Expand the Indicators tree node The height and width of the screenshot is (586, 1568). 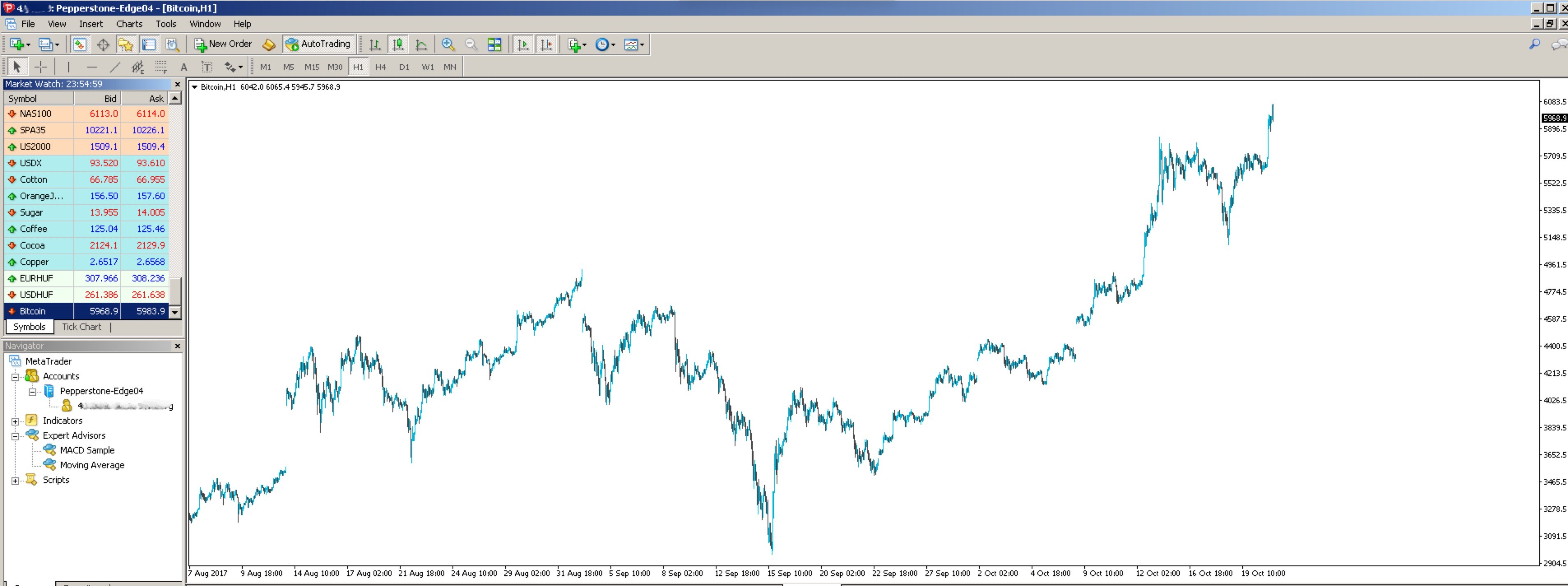point(15,421)
